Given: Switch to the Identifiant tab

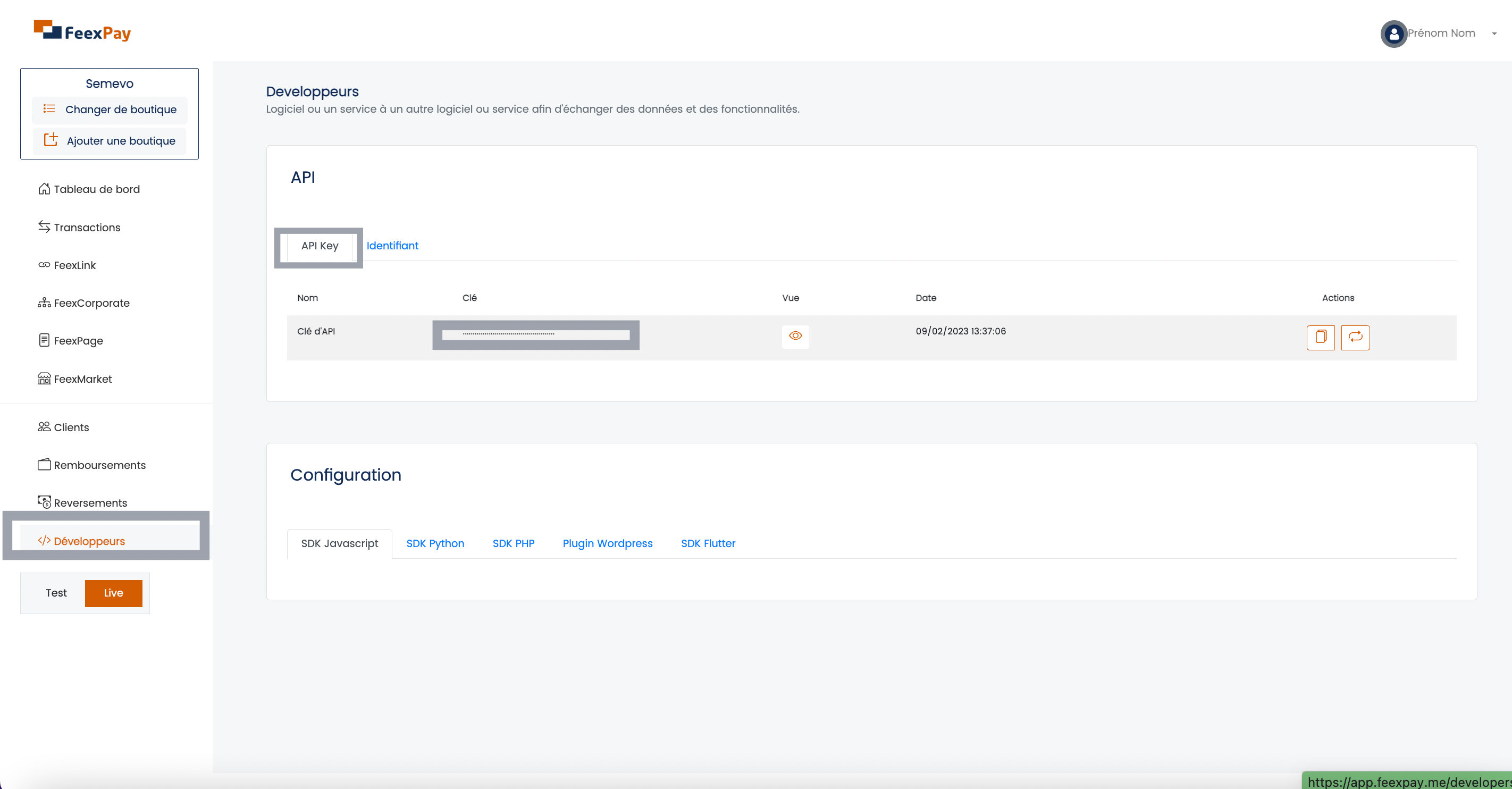Looking at the screenshot, I should [x=392, y=246].
